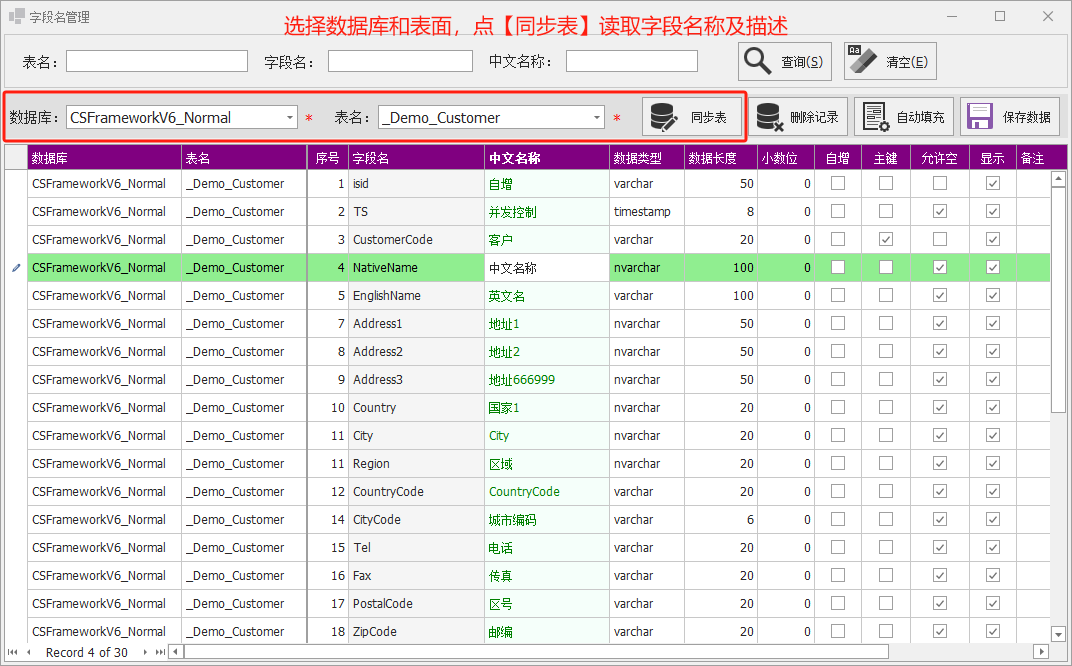Click the 查询(S) button
This screenshot has width=1072, height=666.
tap(785, 61)
